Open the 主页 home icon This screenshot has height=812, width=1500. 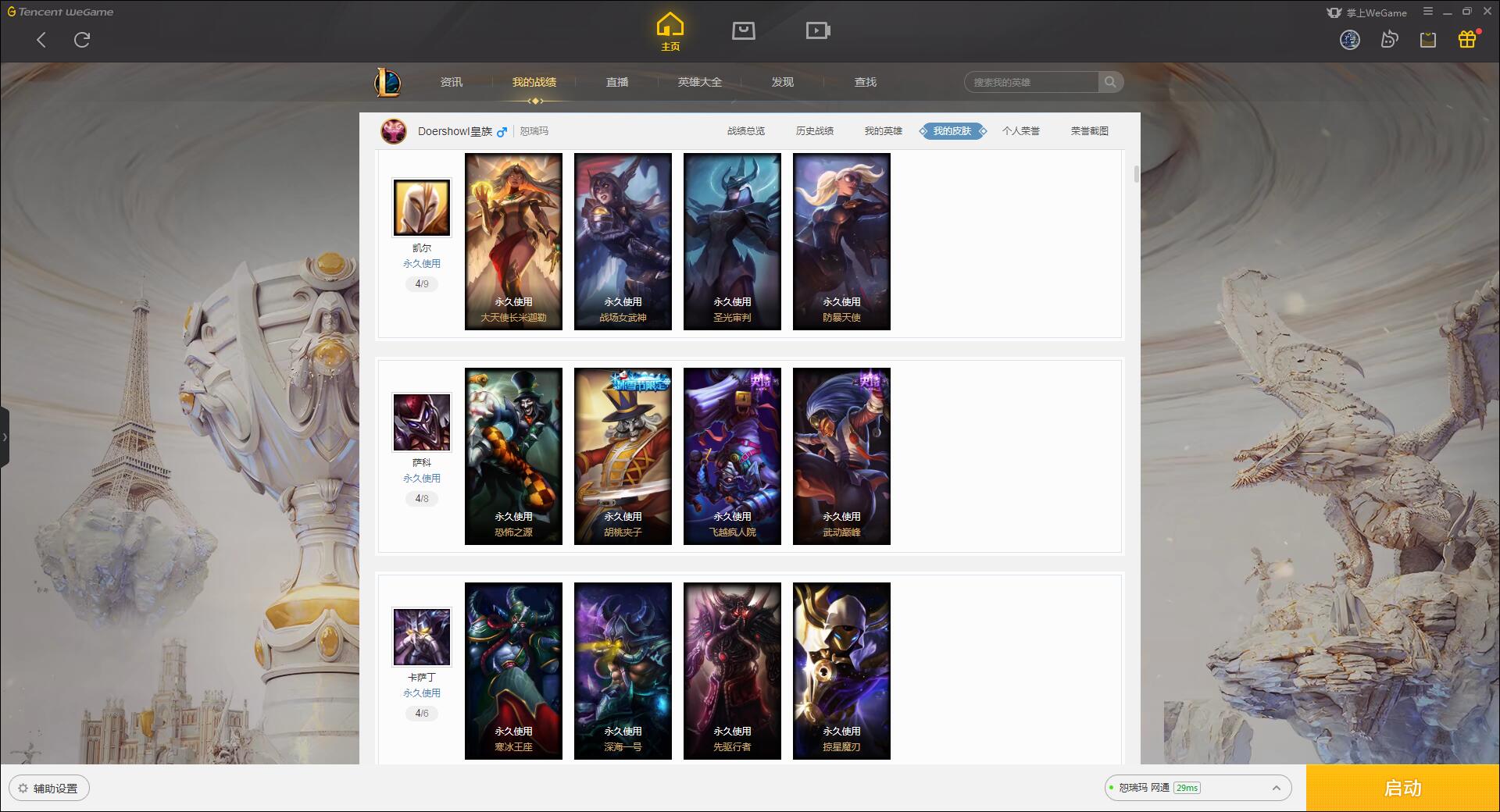(670, 32)
